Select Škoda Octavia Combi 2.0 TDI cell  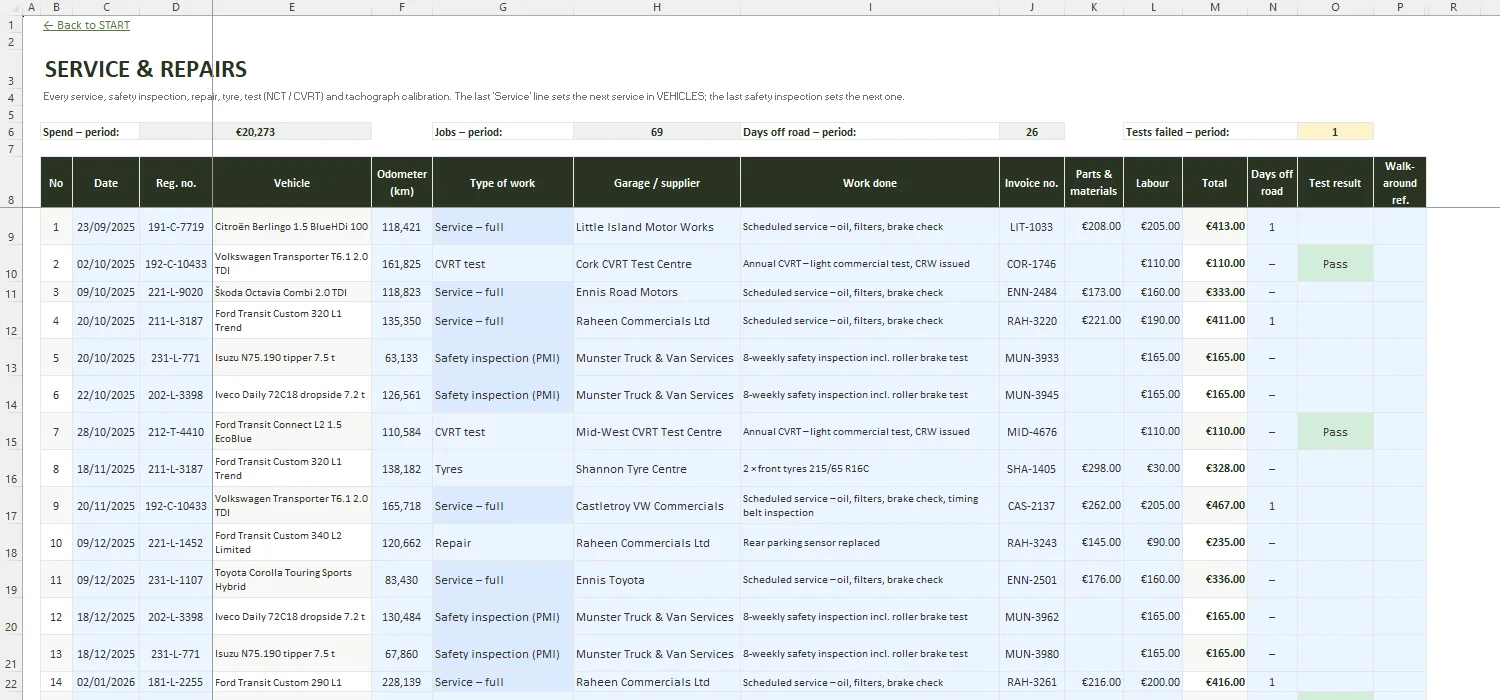[292, 292]
